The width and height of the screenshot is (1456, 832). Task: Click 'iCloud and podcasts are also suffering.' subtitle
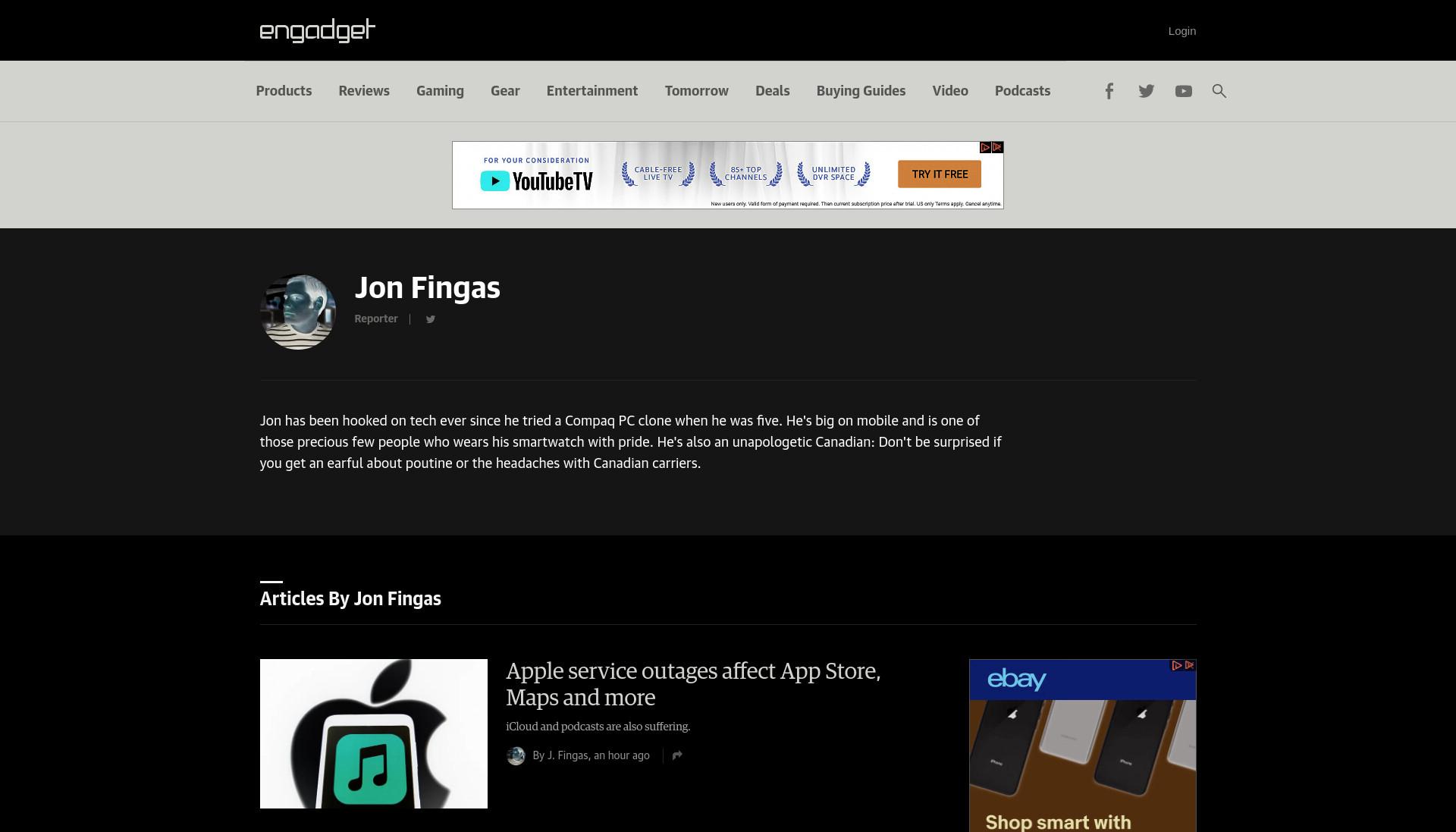[x=598, y=727]
